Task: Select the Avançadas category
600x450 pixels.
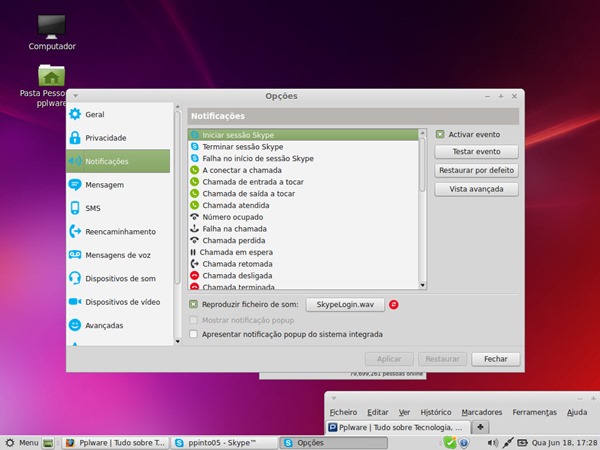Action: 118,325
